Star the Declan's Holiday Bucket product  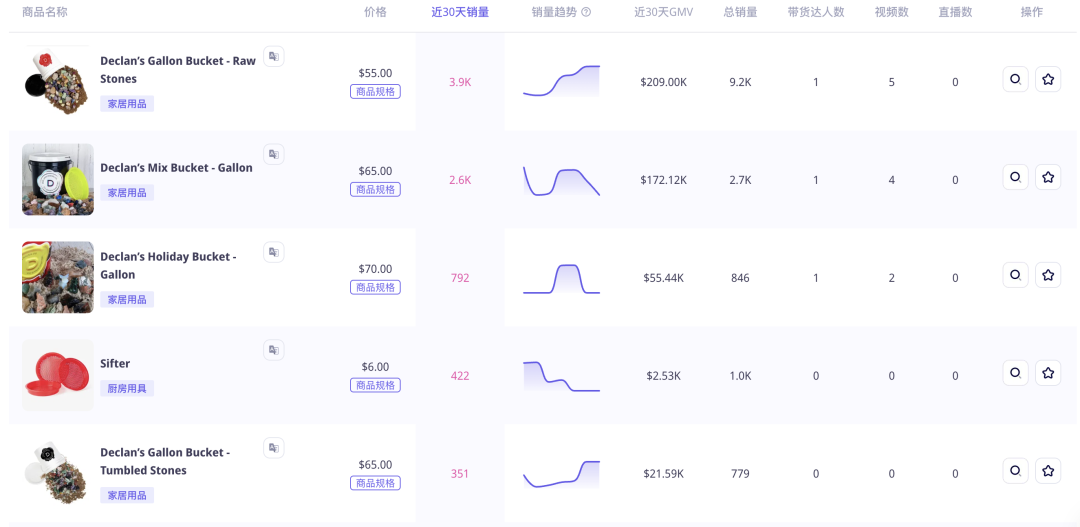(1048, 276)
